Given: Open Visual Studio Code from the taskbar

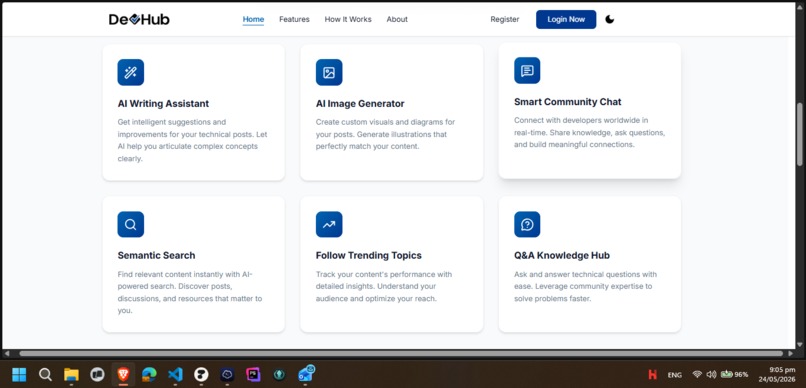Looking at the screenshot, I should (x=175, y=375).
